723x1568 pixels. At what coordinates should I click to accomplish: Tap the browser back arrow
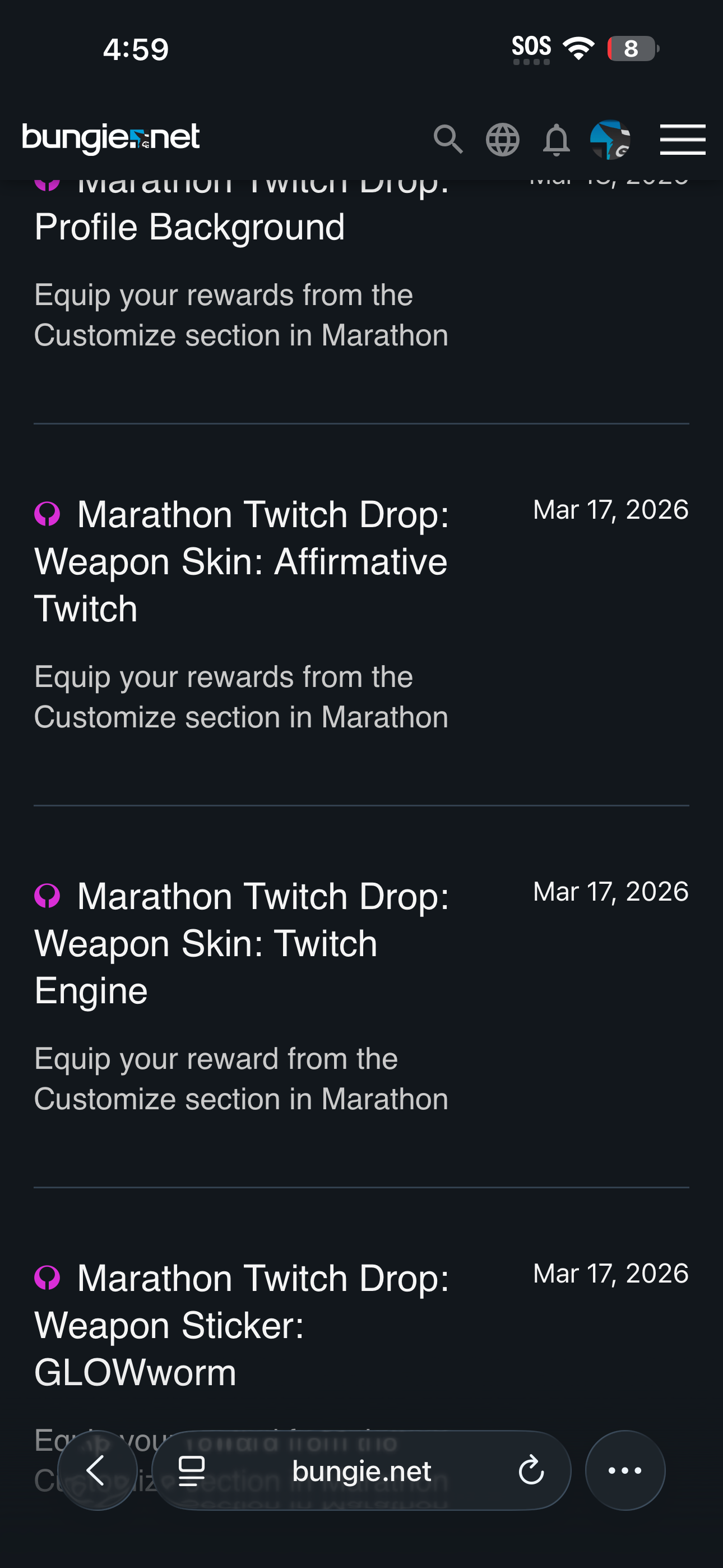tap(98, 1470)
